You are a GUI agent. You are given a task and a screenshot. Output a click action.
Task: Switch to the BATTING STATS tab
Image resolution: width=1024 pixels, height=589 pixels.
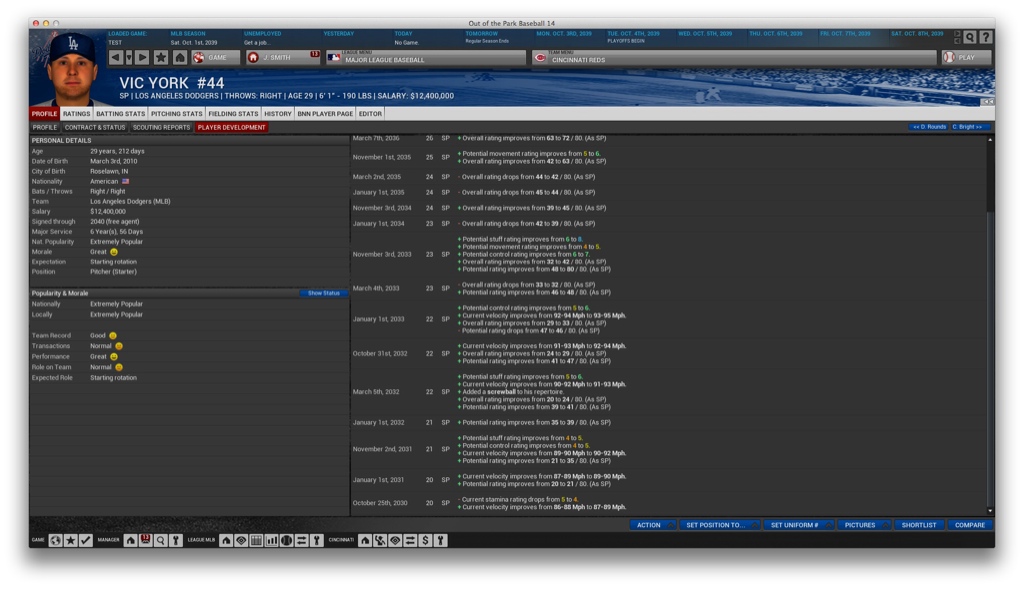tap(120, 114)
